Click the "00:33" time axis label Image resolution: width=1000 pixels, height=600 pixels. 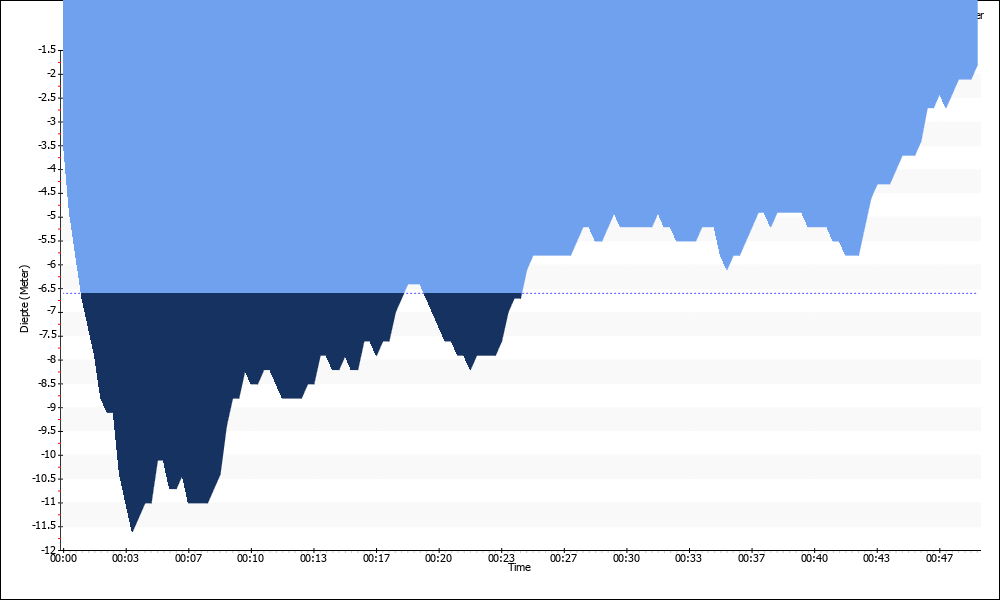[689, 559]
